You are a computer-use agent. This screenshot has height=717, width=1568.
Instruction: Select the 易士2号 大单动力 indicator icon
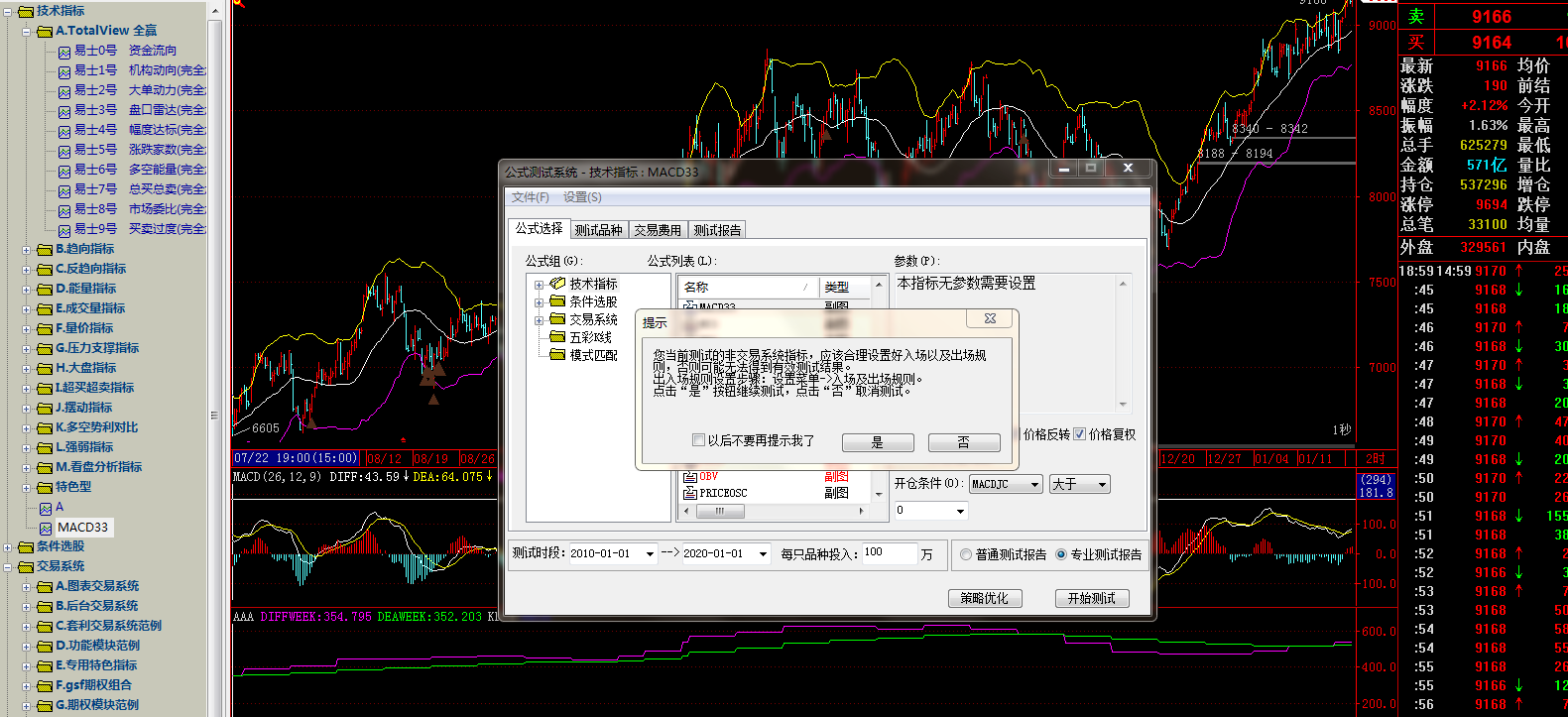(x=64, y=91)
